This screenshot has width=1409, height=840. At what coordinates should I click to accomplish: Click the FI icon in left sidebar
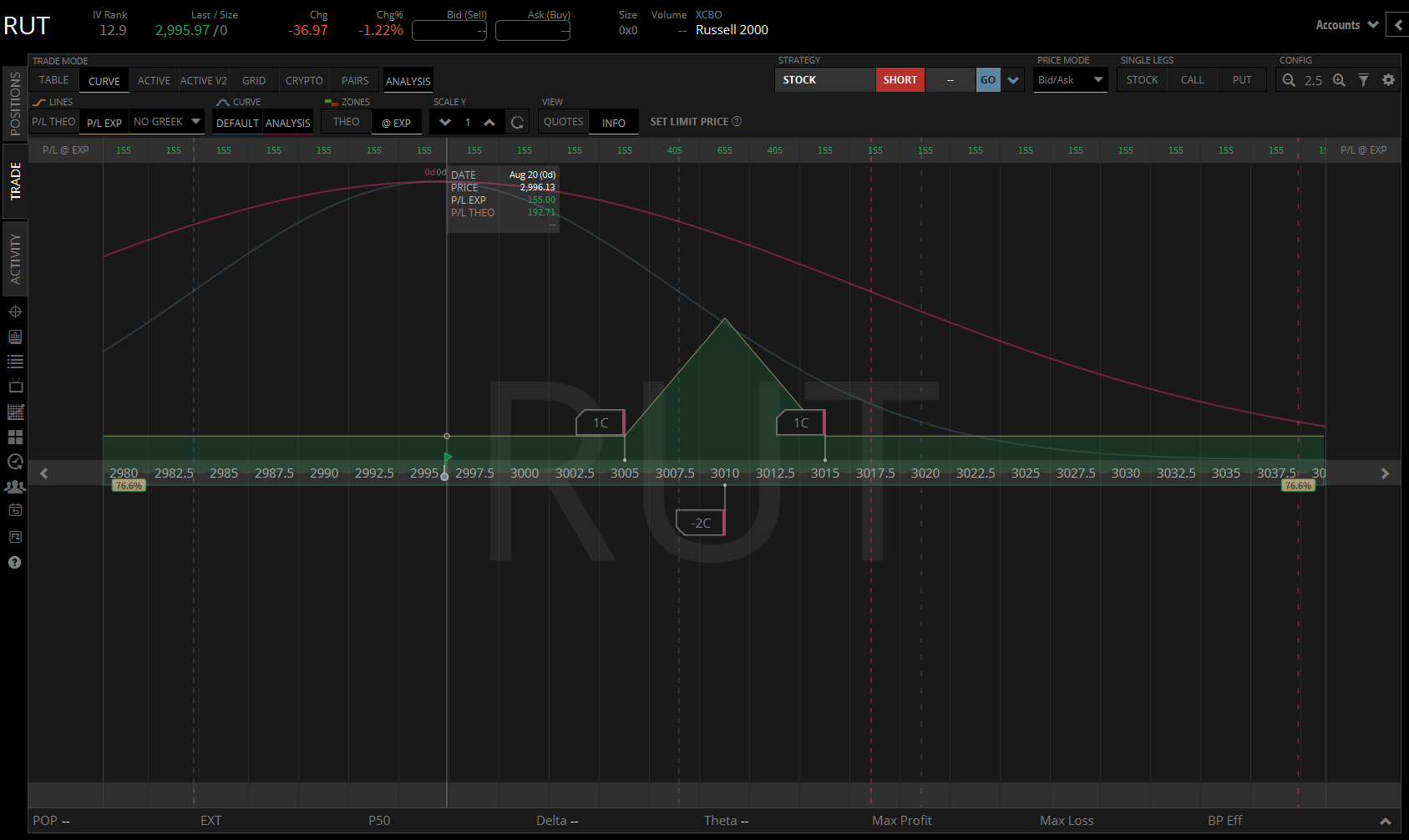point(15,537)
